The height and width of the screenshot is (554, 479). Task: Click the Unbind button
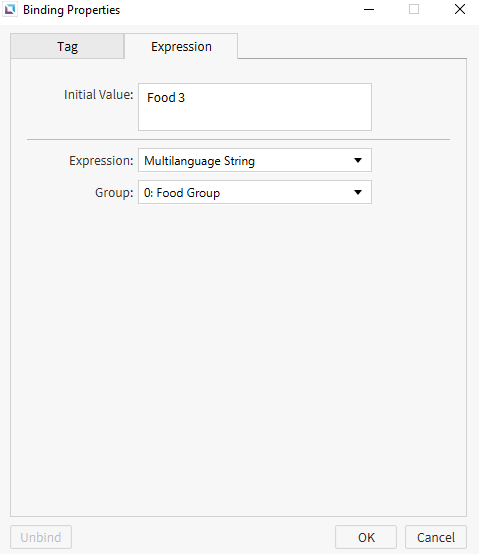41,537
